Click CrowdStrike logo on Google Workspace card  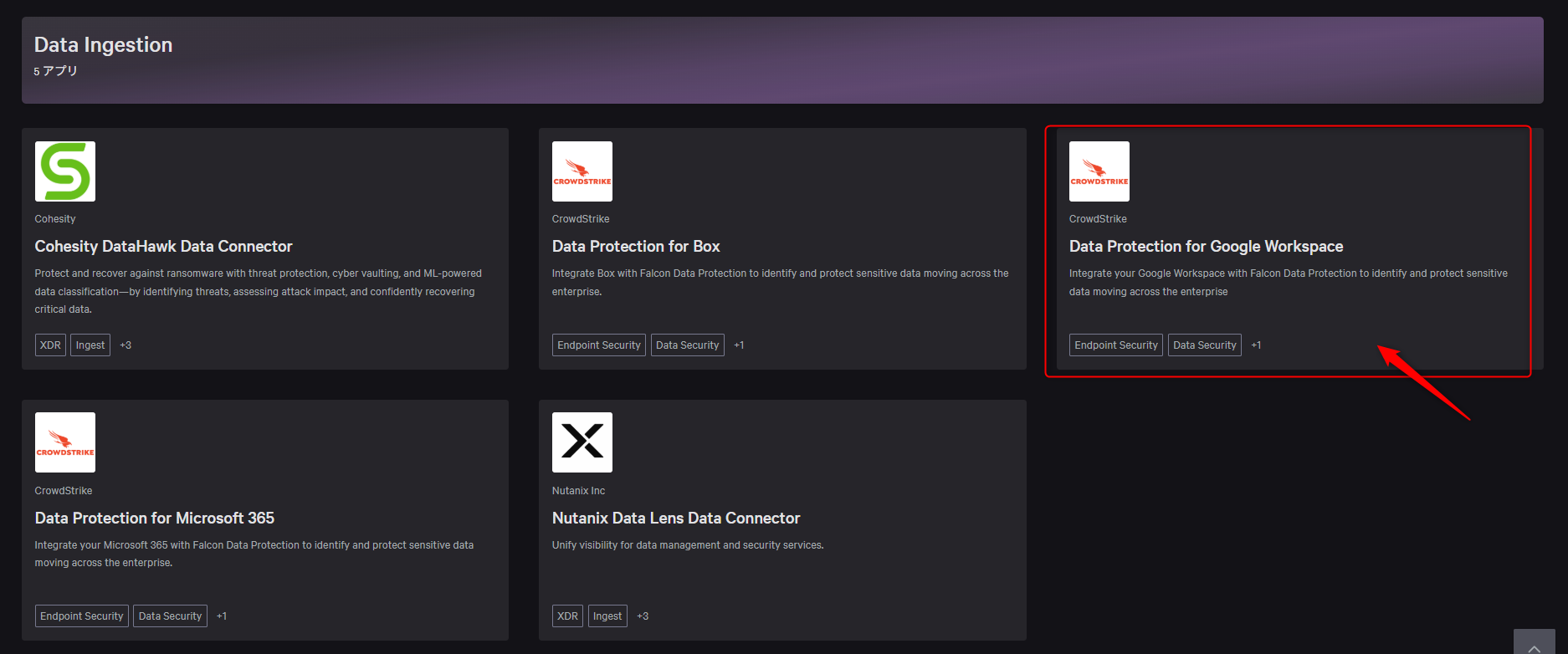pos(1099,171)
